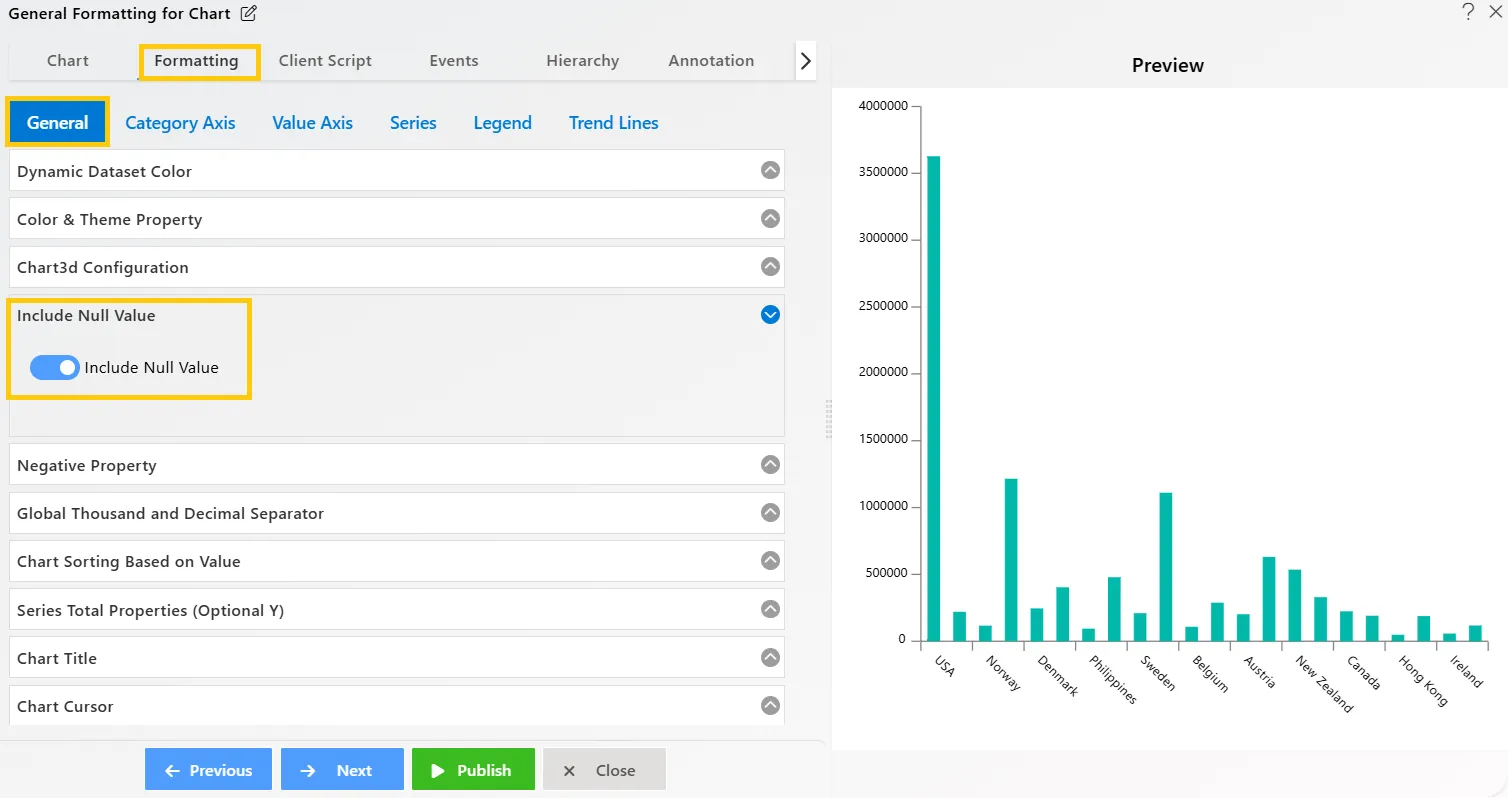Screen dimensions: 1508x798
Task: Expand Series Total Properties chevron
Action: pos(770,608)
